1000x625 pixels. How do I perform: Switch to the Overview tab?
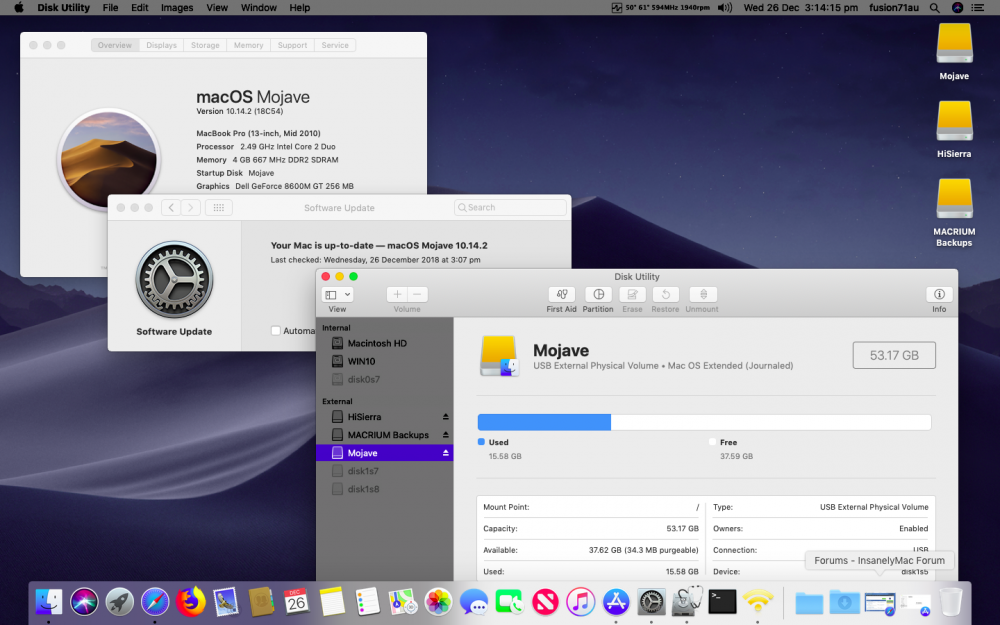coord(115,45)
